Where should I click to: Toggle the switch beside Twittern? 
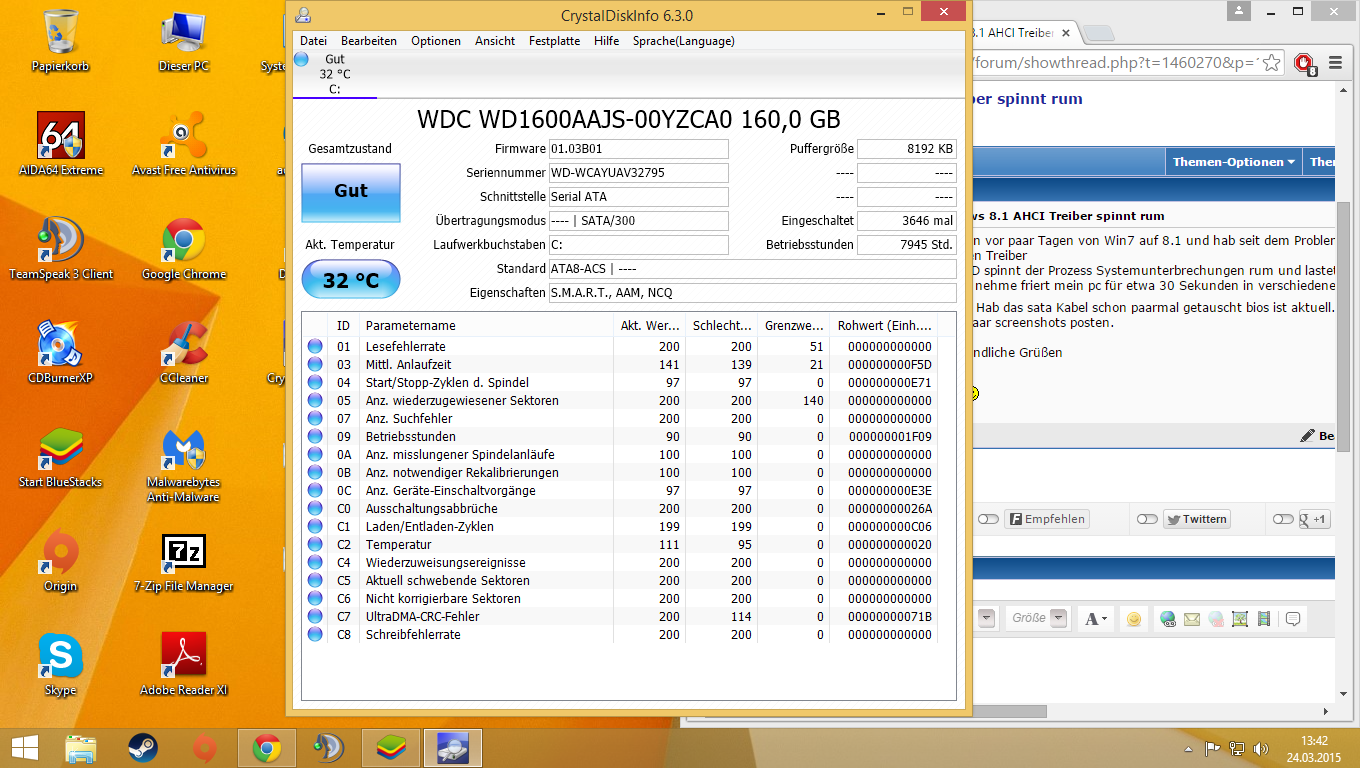pos(1147,519)
